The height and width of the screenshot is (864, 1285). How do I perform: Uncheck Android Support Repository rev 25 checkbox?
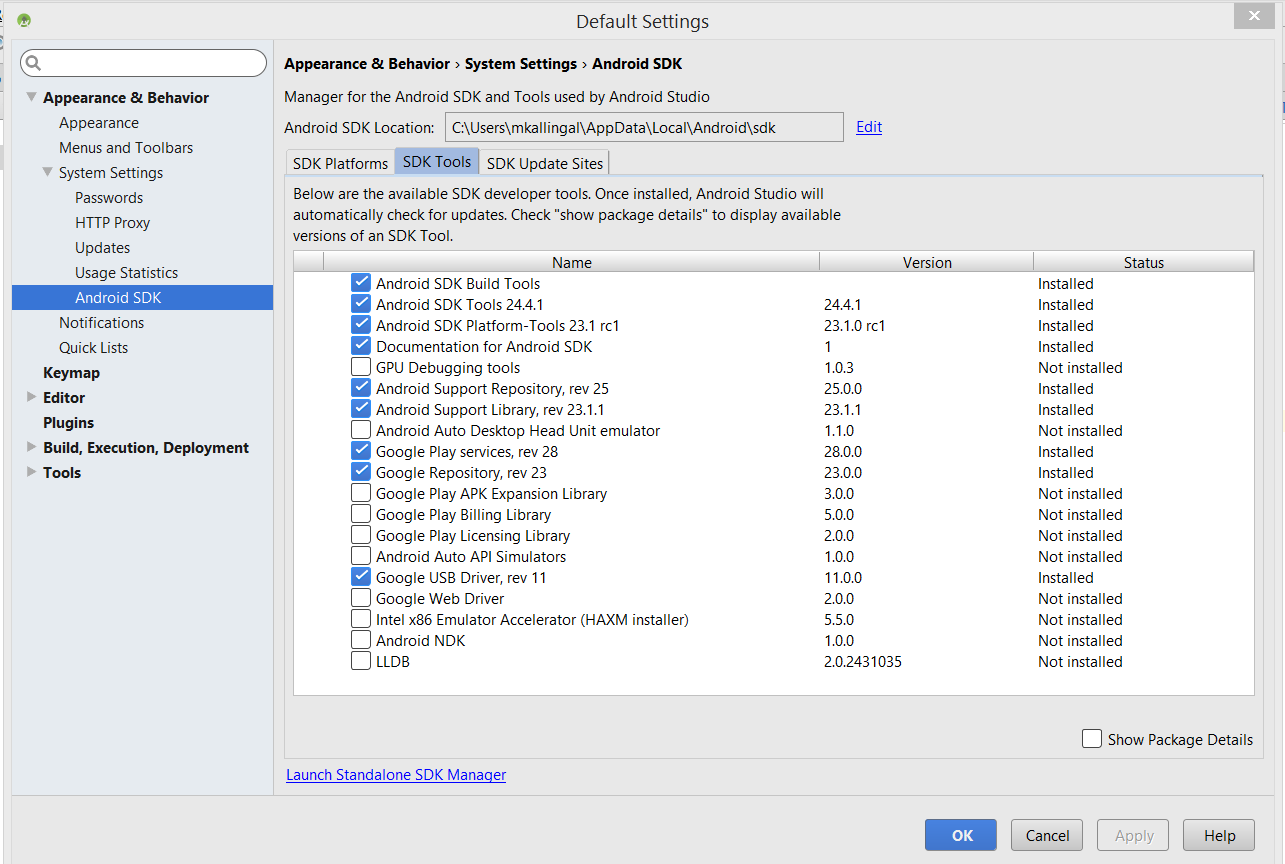point(361,388)
